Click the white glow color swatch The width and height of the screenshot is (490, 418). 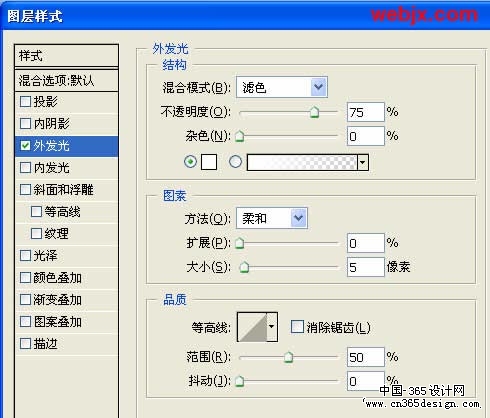209,162
